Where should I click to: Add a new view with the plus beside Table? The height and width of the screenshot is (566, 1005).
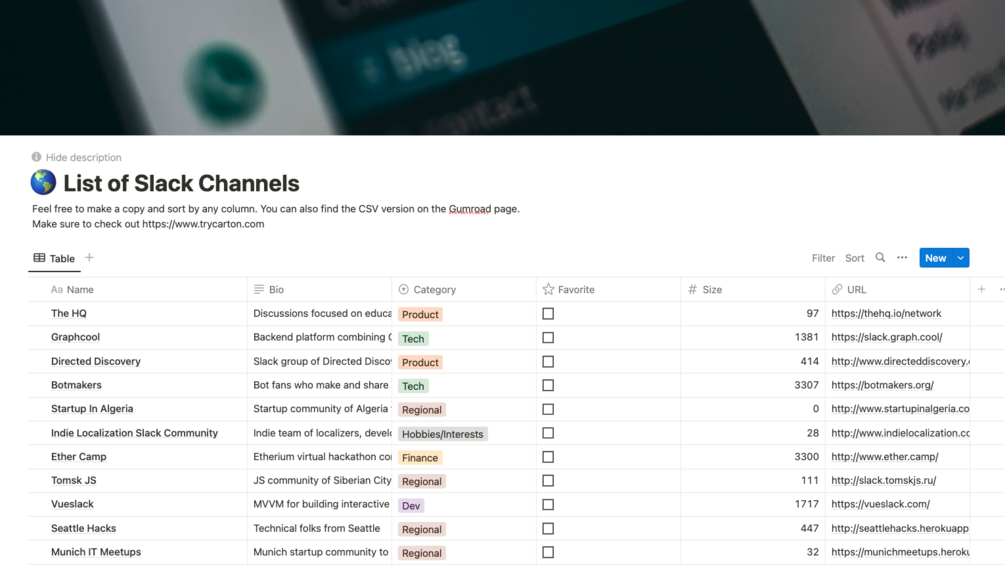tap(89, 258)
